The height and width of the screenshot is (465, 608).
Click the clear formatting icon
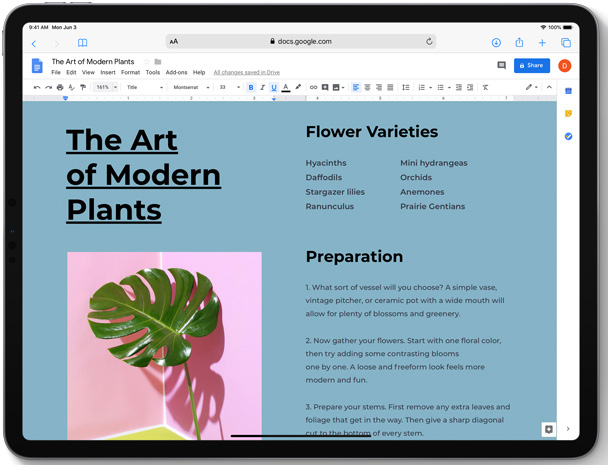tap(486, 88)
